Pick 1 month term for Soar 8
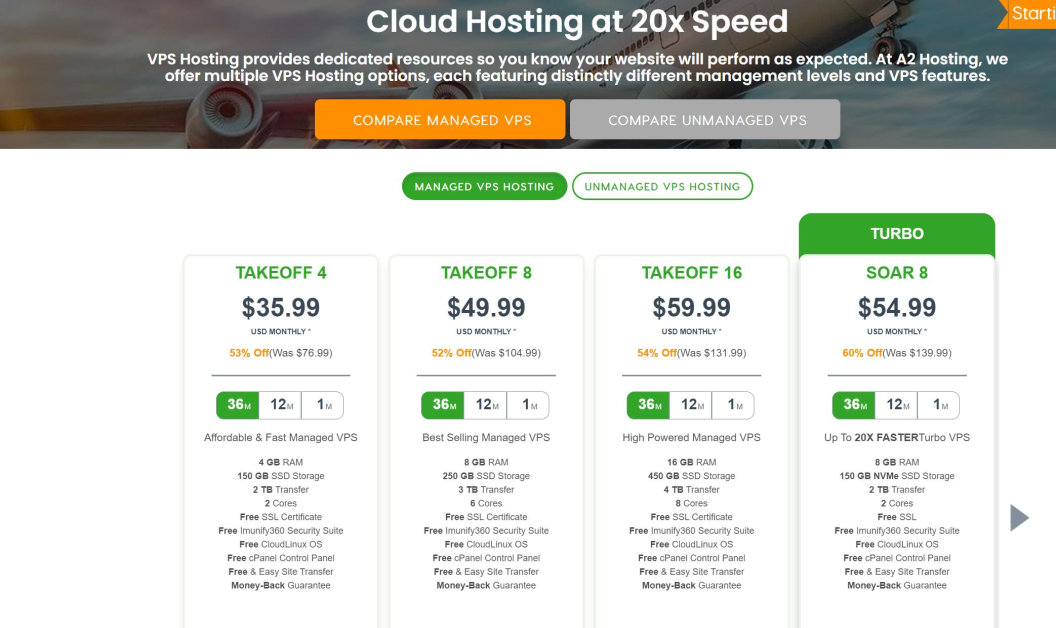This screenshot has width=1056, height=628. coord(939,405)
